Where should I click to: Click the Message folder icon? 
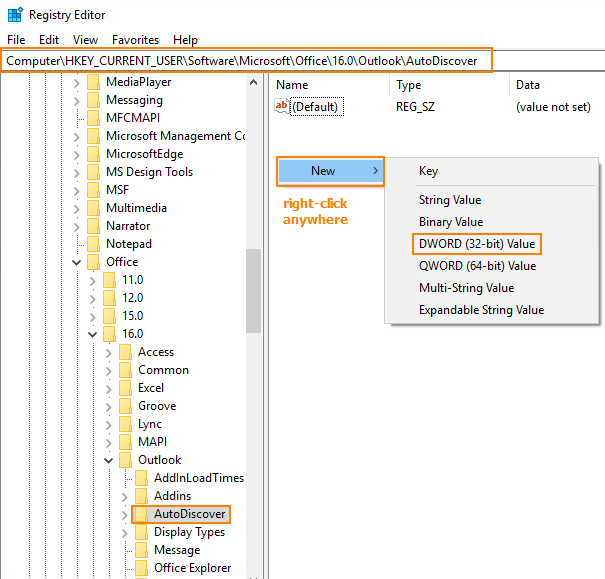[142, 550]
